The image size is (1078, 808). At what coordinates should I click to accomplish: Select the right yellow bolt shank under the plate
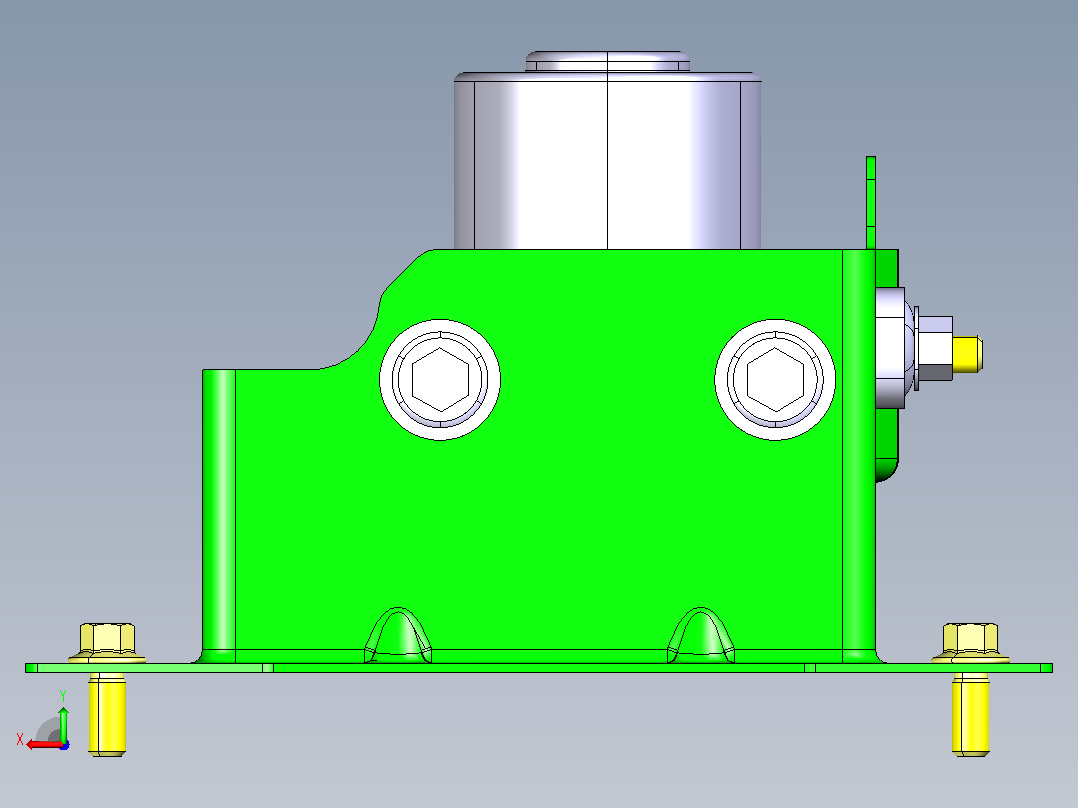click(971, 714)
